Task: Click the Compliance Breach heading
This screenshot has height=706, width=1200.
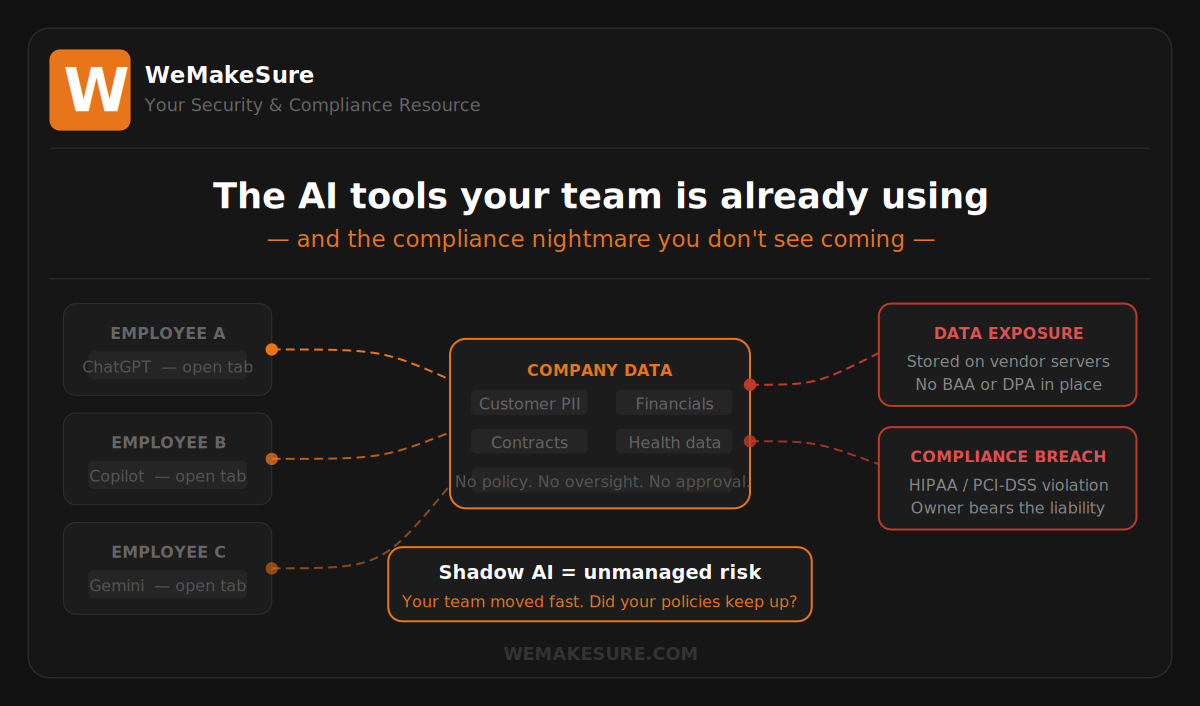Action: [x=1008, y=457]
